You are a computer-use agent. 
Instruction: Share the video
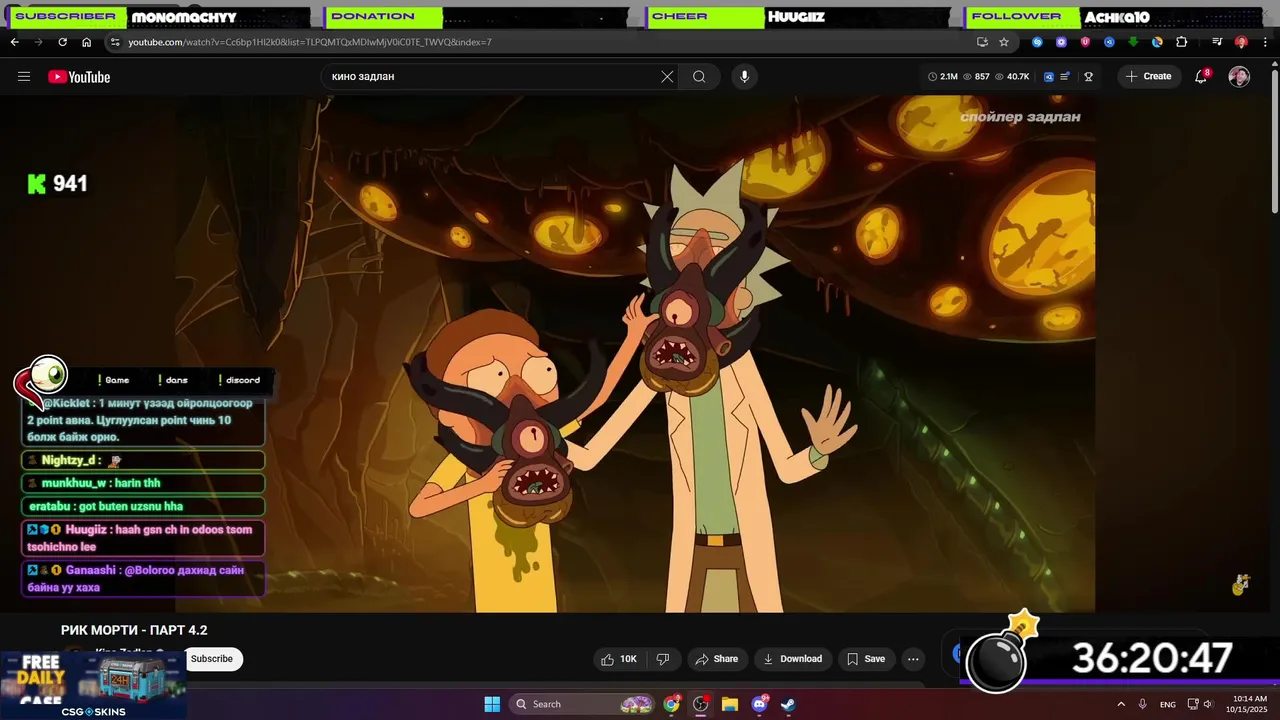click(716, 659)
